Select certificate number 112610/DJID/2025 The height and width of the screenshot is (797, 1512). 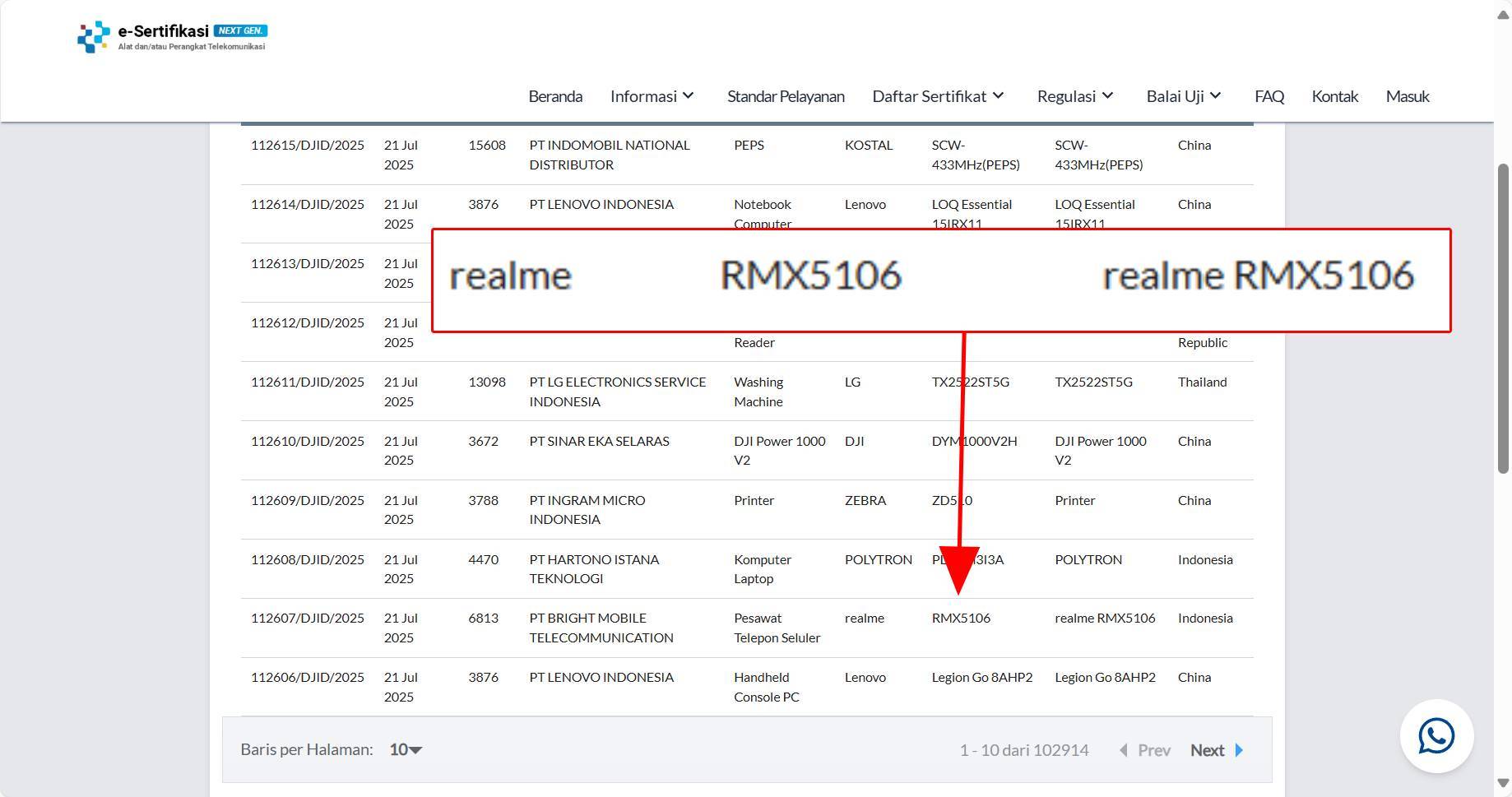coord(308,441)
